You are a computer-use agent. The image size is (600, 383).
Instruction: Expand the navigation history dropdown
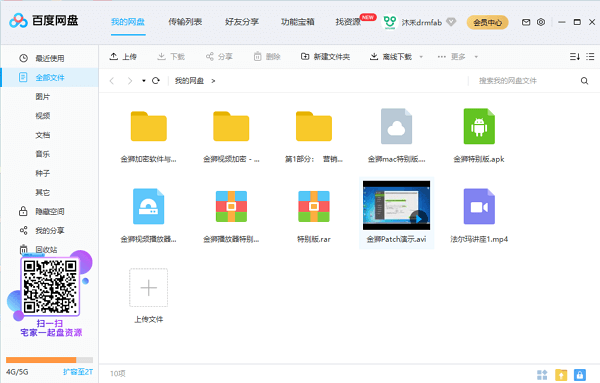143,81
